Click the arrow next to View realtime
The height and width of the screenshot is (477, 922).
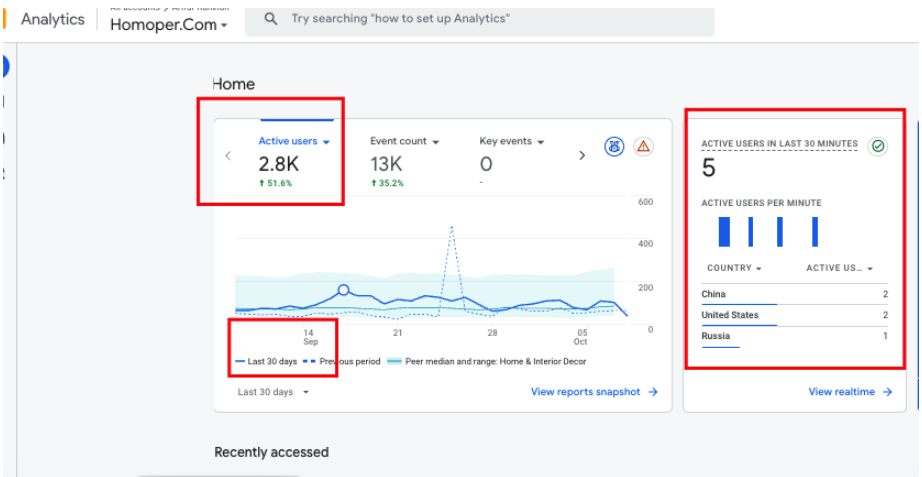pos(887,392)
